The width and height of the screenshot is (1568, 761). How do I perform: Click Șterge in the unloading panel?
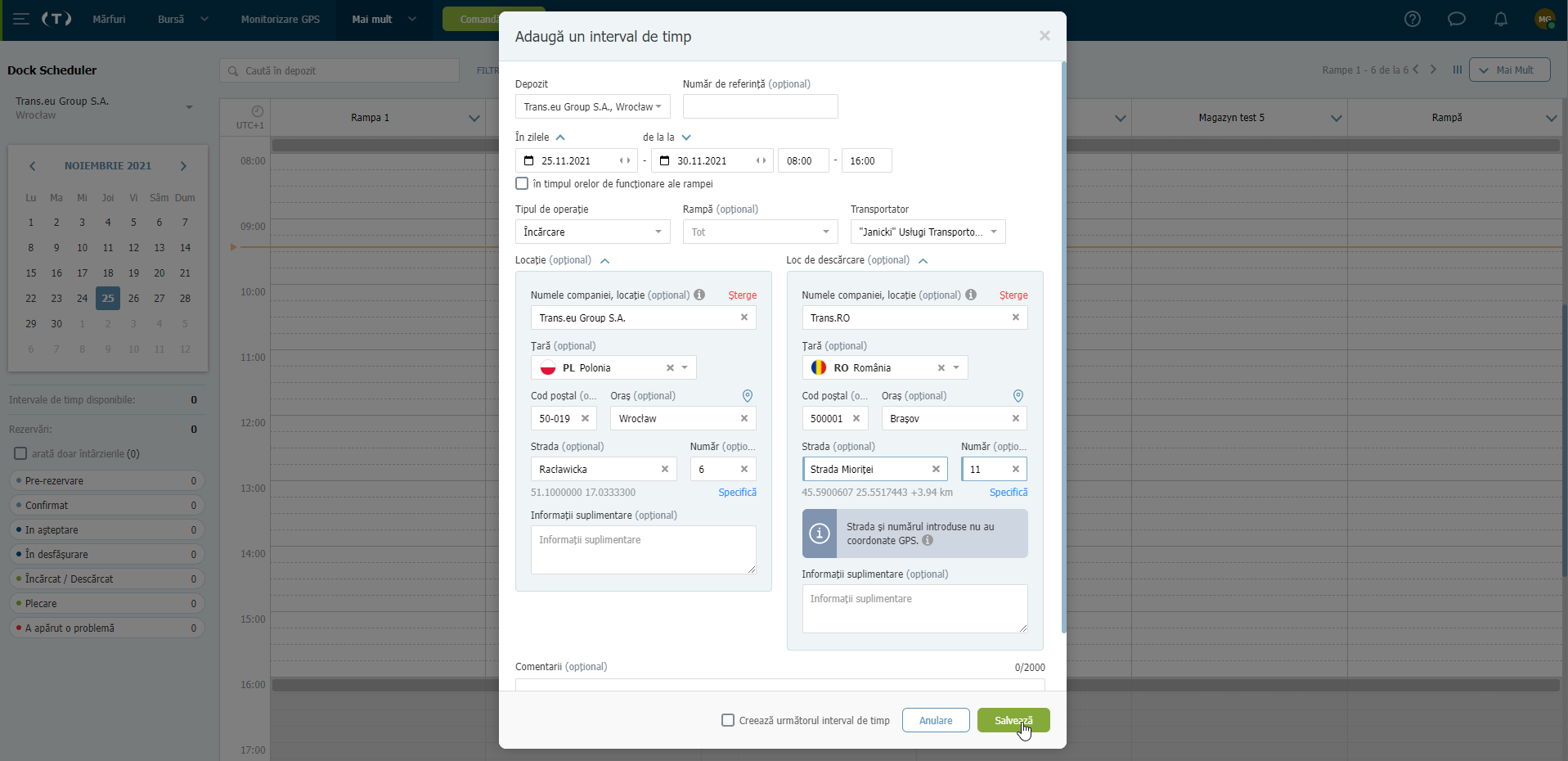(1013, 295)
